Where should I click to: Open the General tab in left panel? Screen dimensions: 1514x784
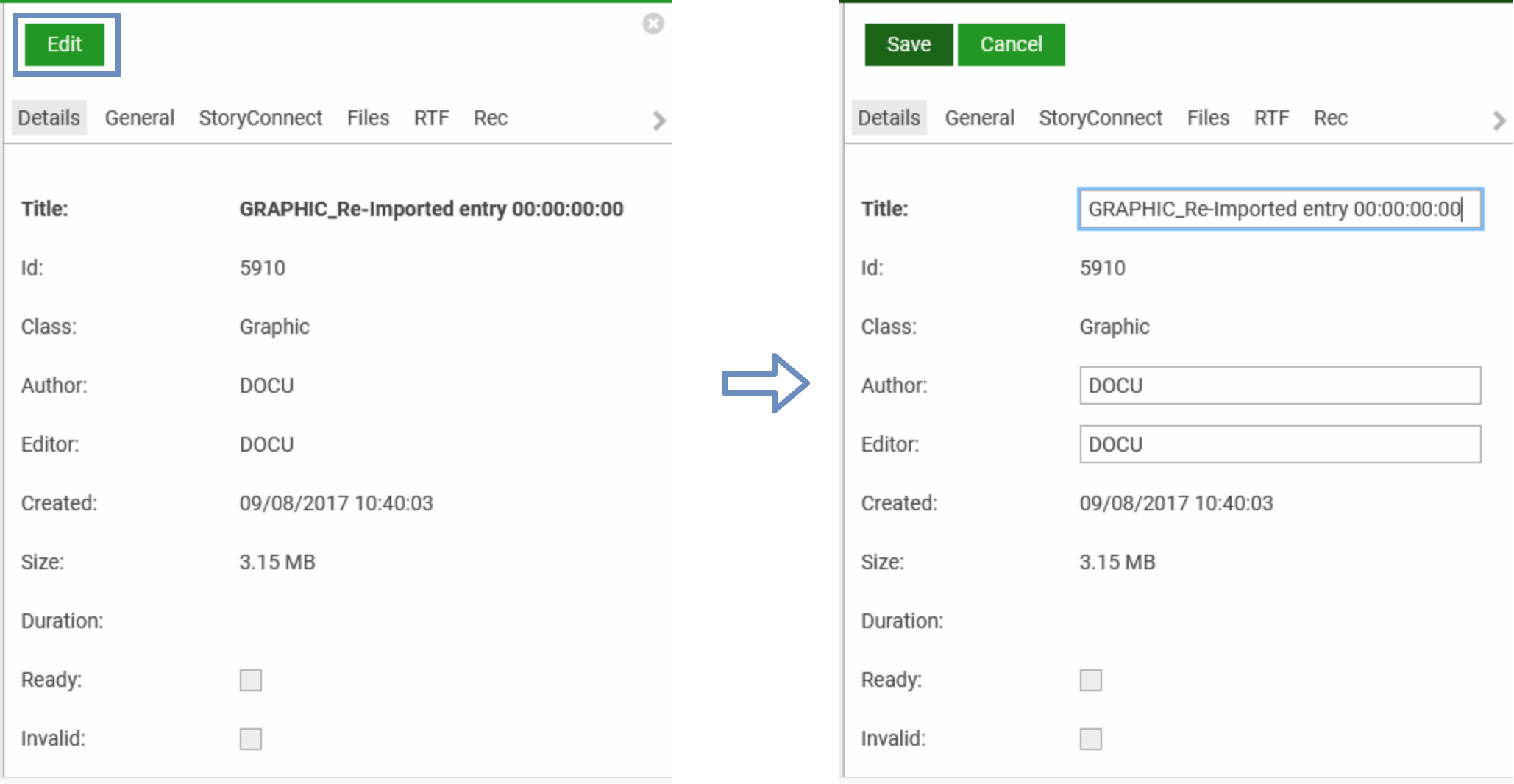[139, 118]
